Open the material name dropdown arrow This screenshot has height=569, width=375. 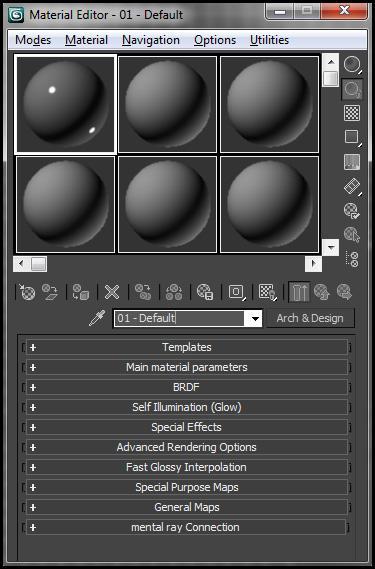tap(255, 319)
